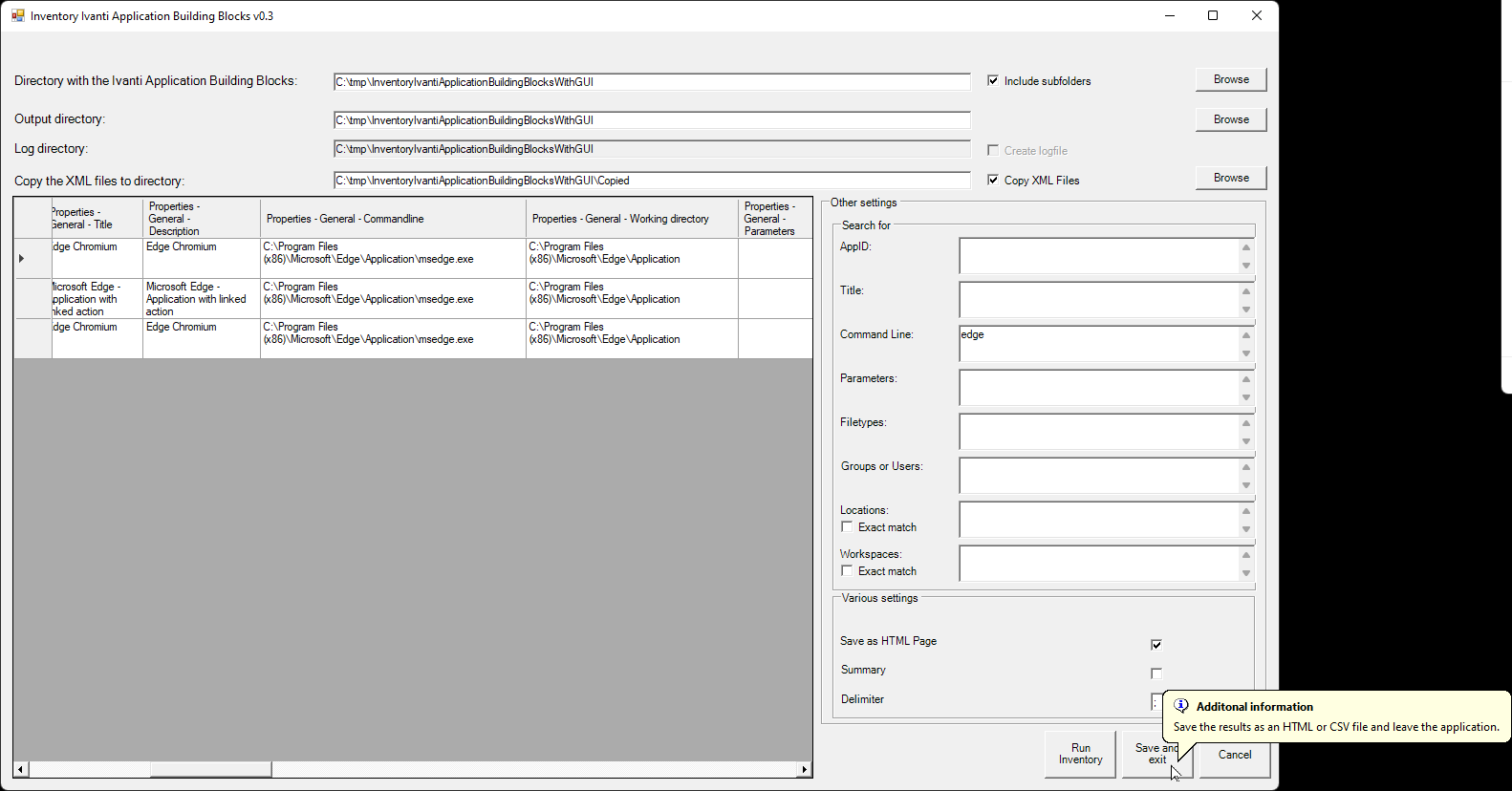
Task: Click the grid's right scroll arrow
Action: [805, 769]
